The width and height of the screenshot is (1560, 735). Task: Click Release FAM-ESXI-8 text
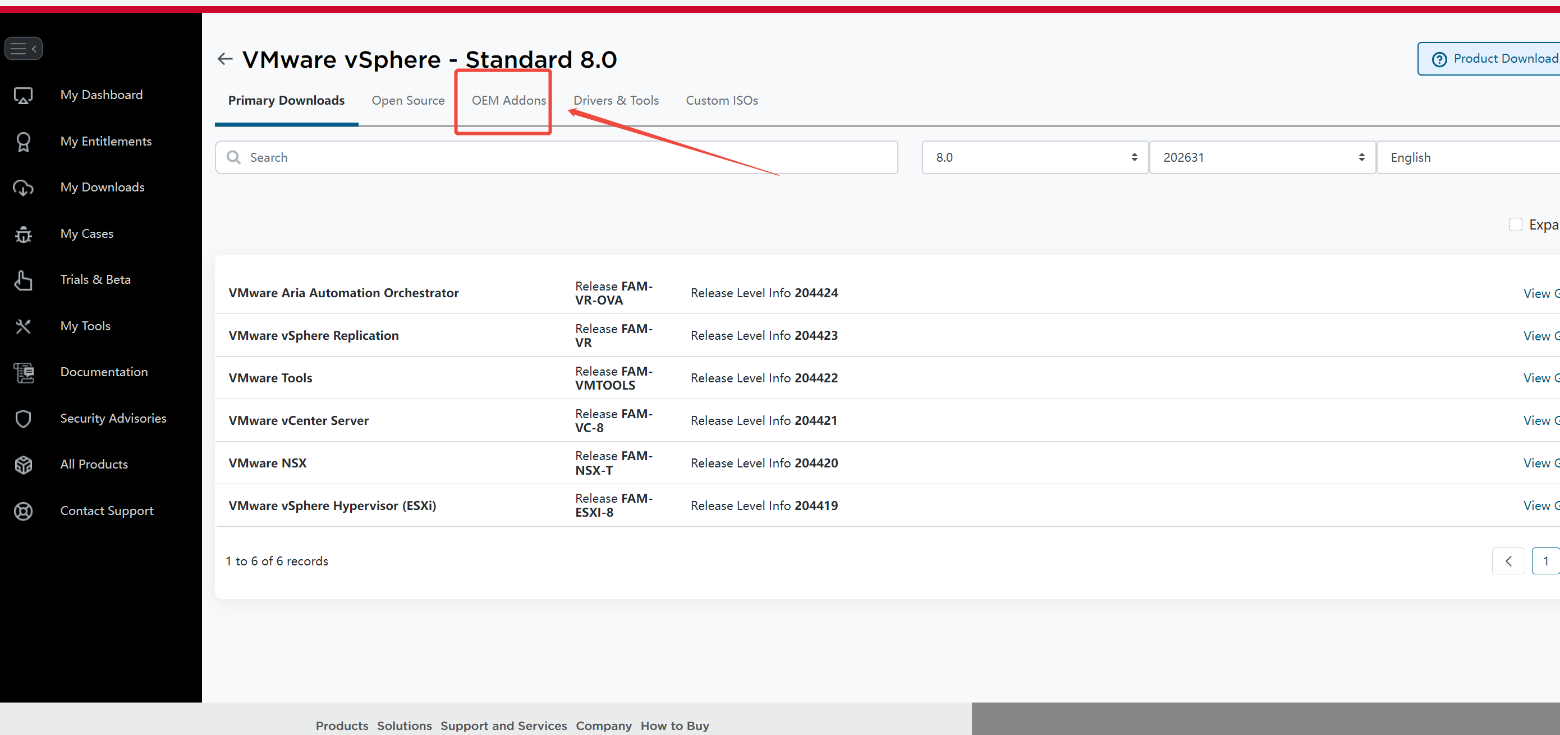click(614, 506)
